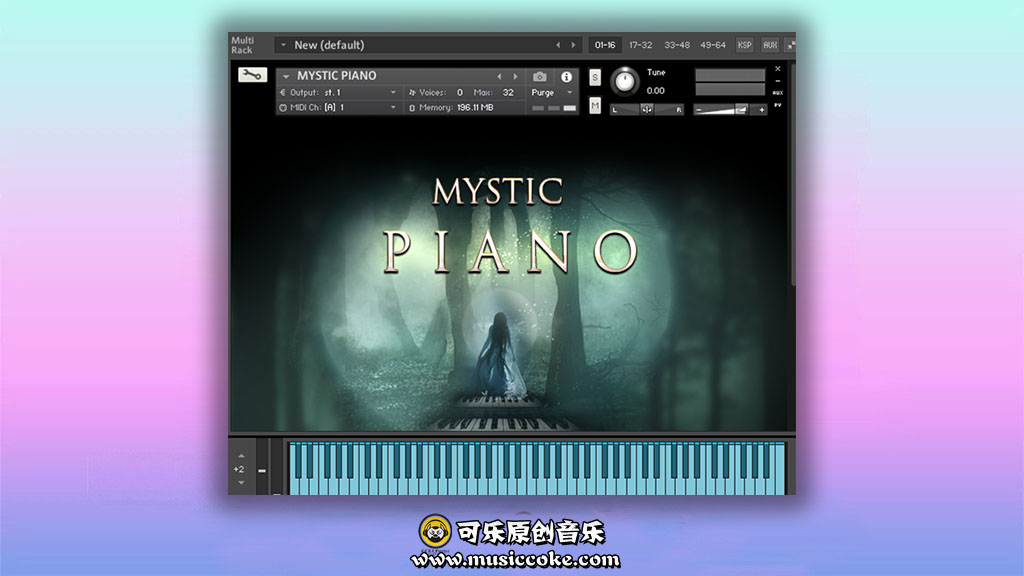Open MIDI Ch [A] 1 dropdown

click(393, 108)
